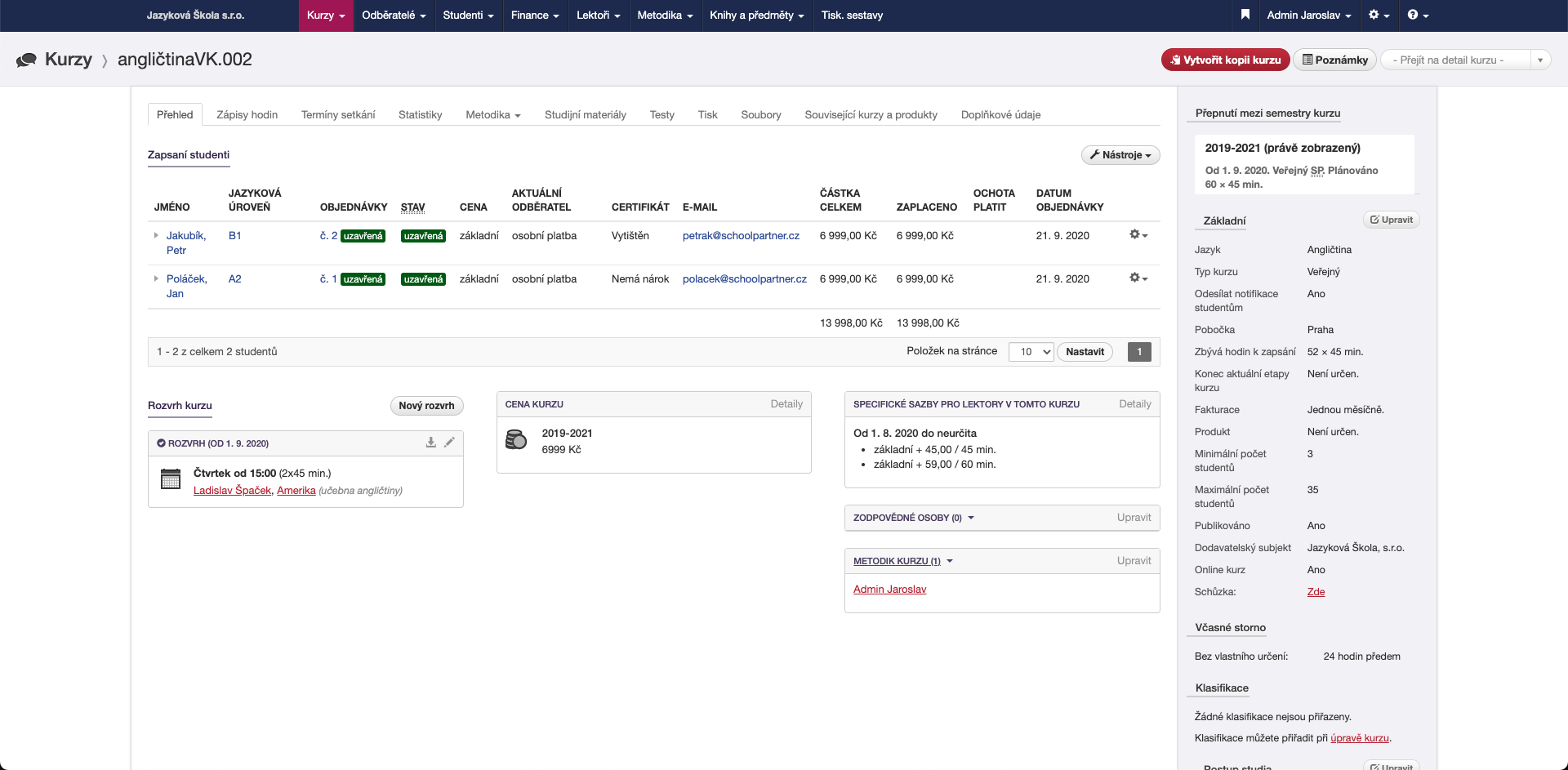Click the calendar icon in the schedule

tap(171, 479)
